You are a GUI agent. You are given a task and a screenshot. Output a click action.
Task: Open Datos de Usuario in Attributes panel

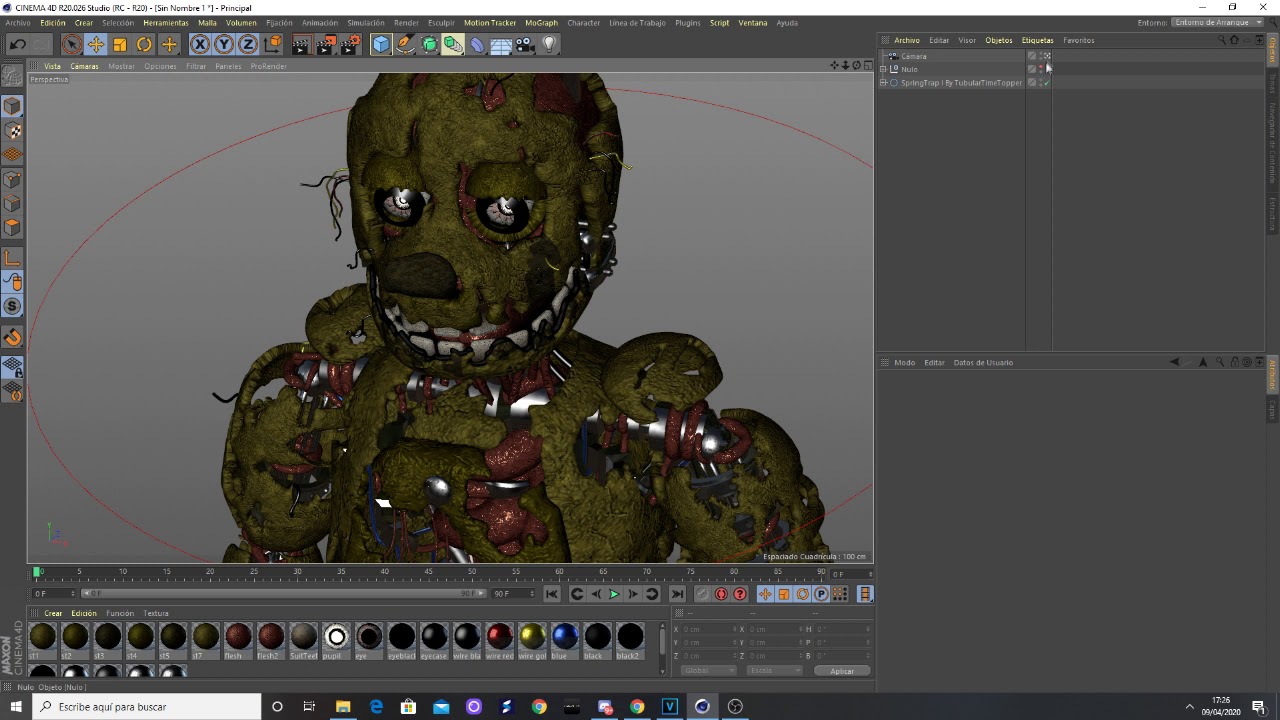(983, 362)
